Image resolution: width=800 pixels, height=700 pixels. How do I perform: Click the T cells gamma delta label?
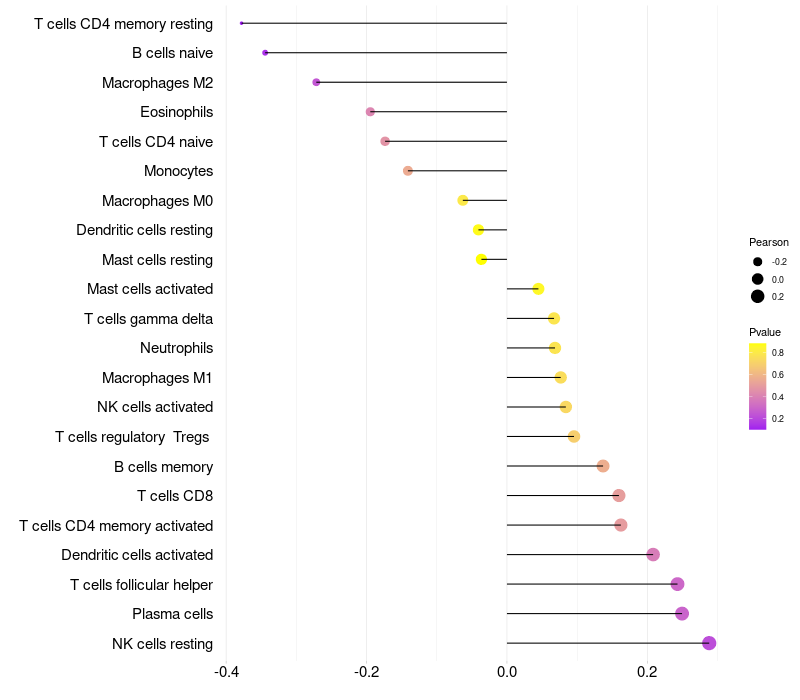click(148, 319)
